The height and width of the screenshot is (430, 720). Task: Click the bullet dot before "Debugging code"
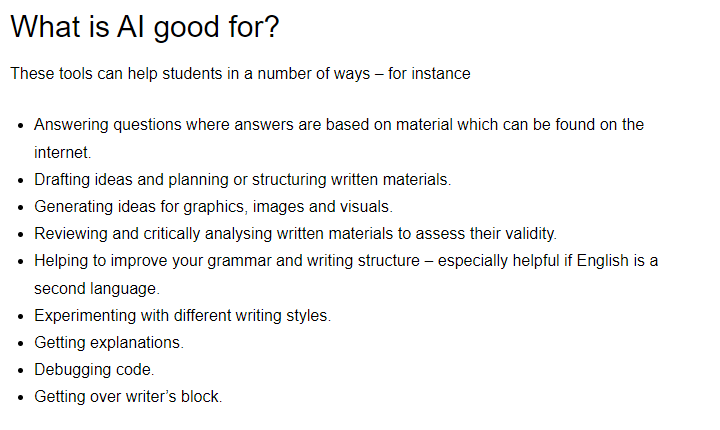(x=21, y=370)
